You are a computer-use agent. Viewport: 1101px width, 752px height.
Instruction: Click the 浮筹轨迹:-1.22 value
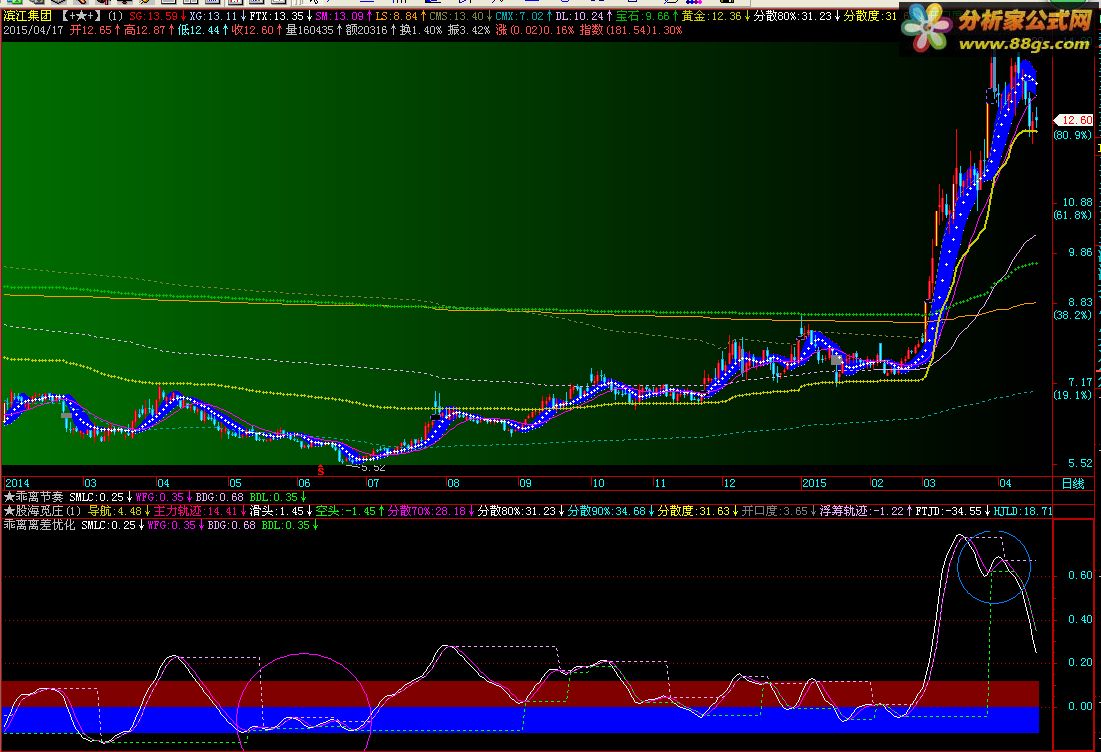[x=862, y=511]
